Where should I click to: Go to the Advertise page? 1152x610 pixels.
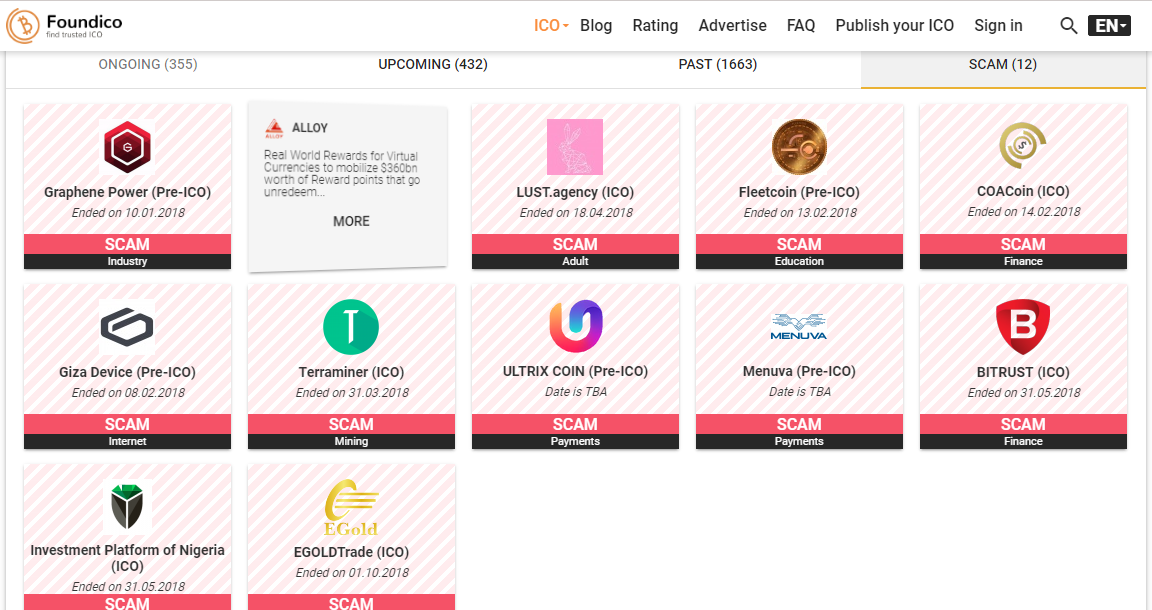pyautogui.click(x=732, y=26)
